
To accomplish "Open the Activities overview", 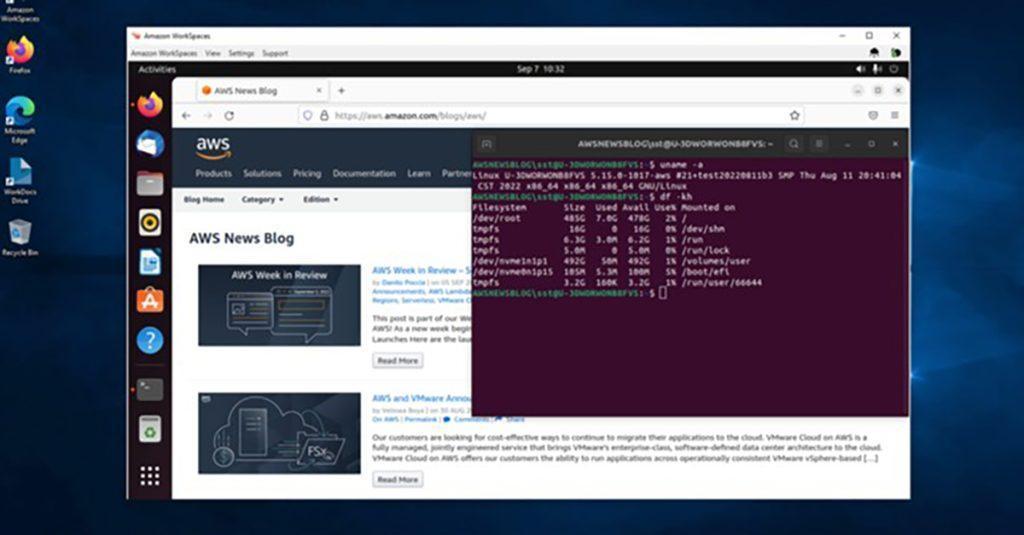I will [x=157, y=69].
